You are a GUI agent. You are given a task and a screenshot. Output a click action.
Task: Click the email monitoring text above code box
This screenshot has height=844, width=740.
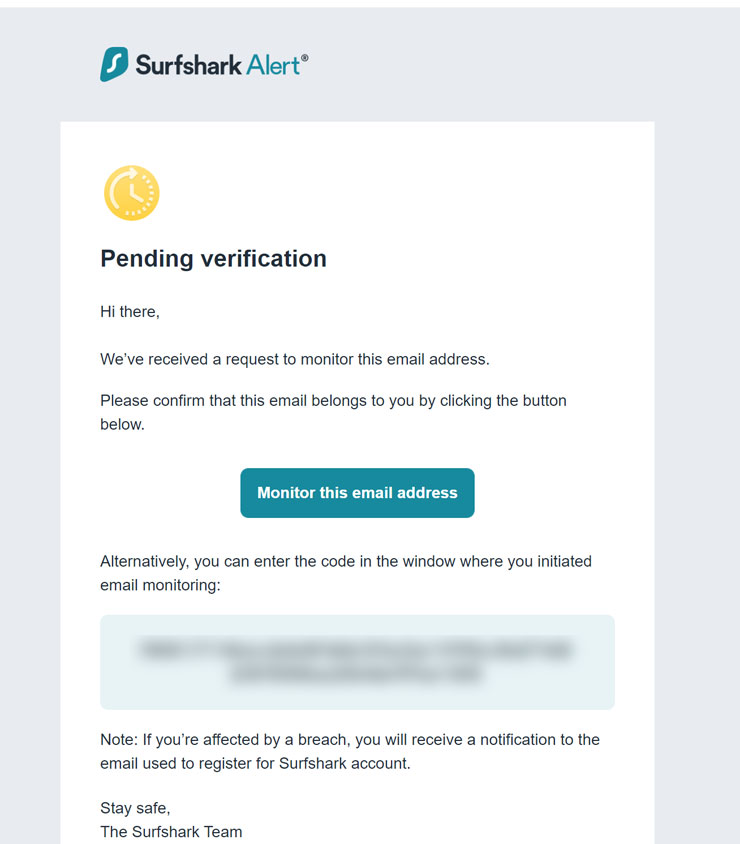(160, 585)
